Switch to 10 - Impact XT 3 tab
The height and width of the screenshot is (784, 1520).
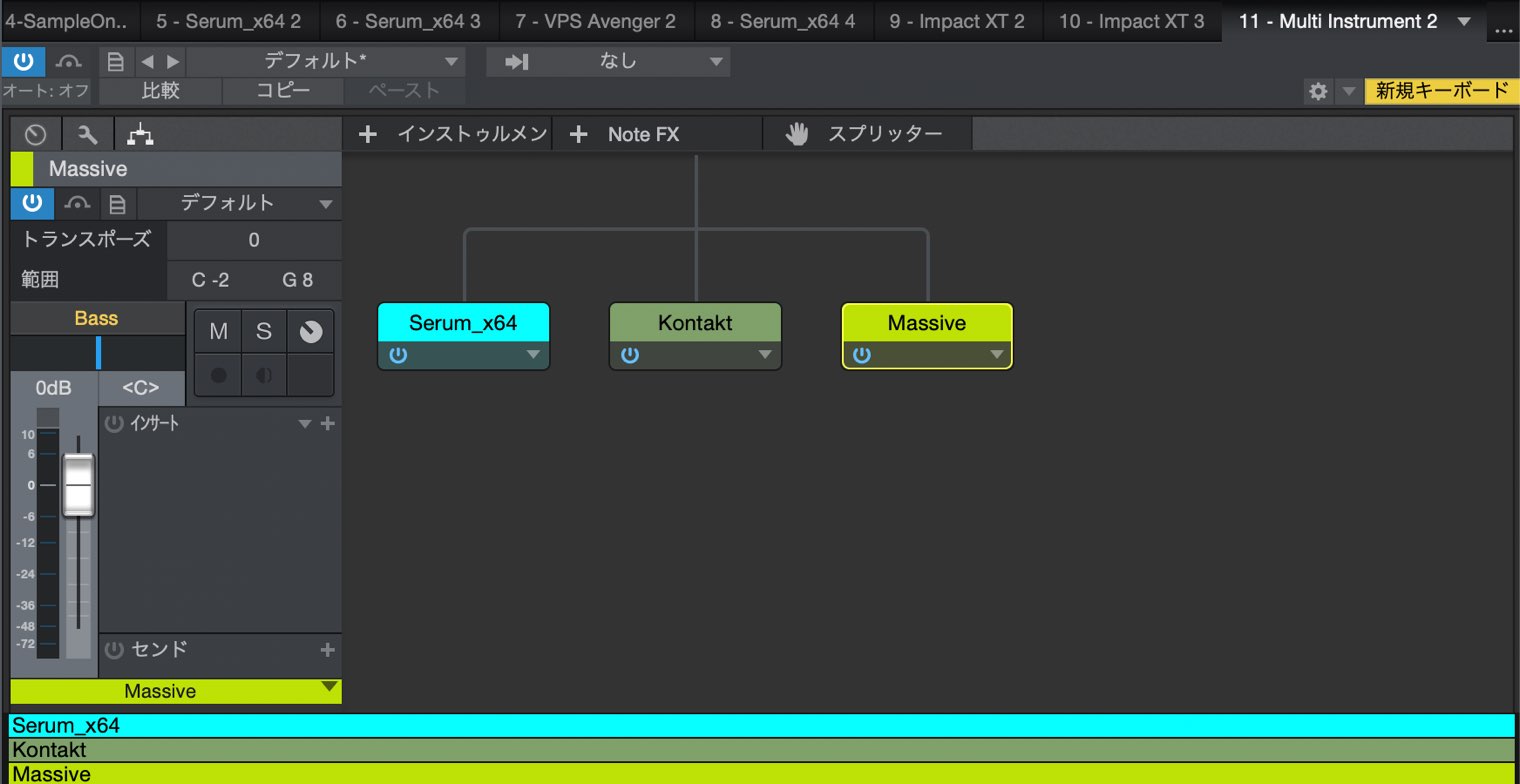(x=1132, y=21)
